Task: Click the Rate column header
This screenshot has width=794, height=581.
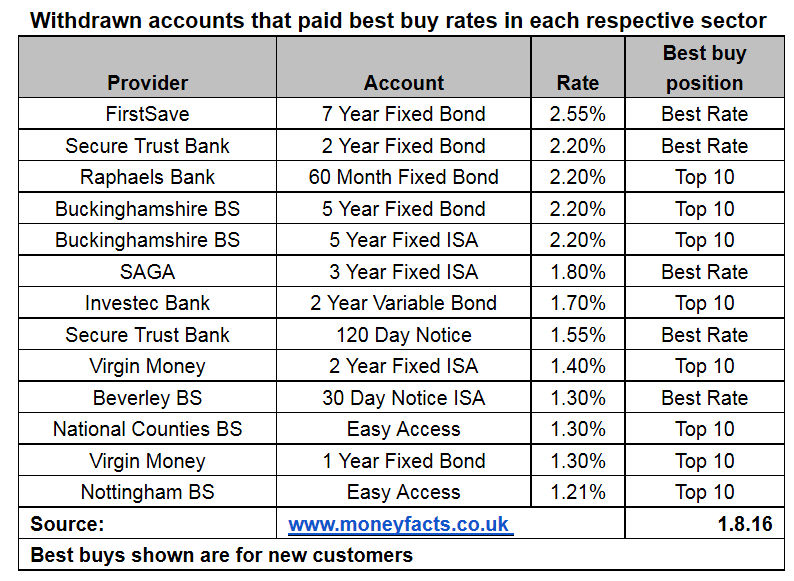Action: click(577, 83)
